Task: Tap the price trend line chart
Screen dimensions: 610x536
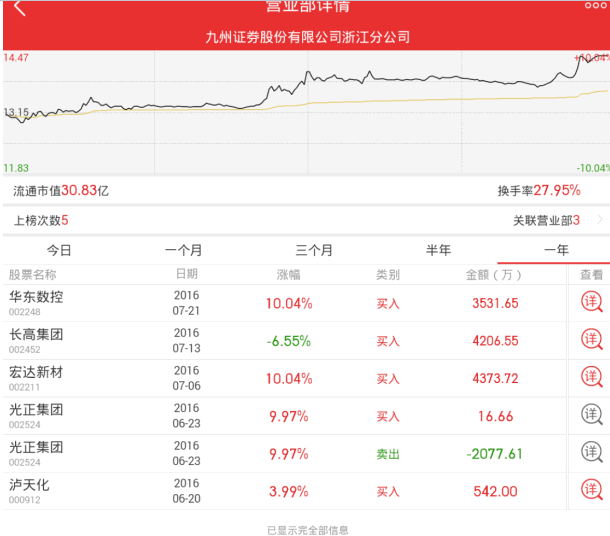Action: [307, 112]
